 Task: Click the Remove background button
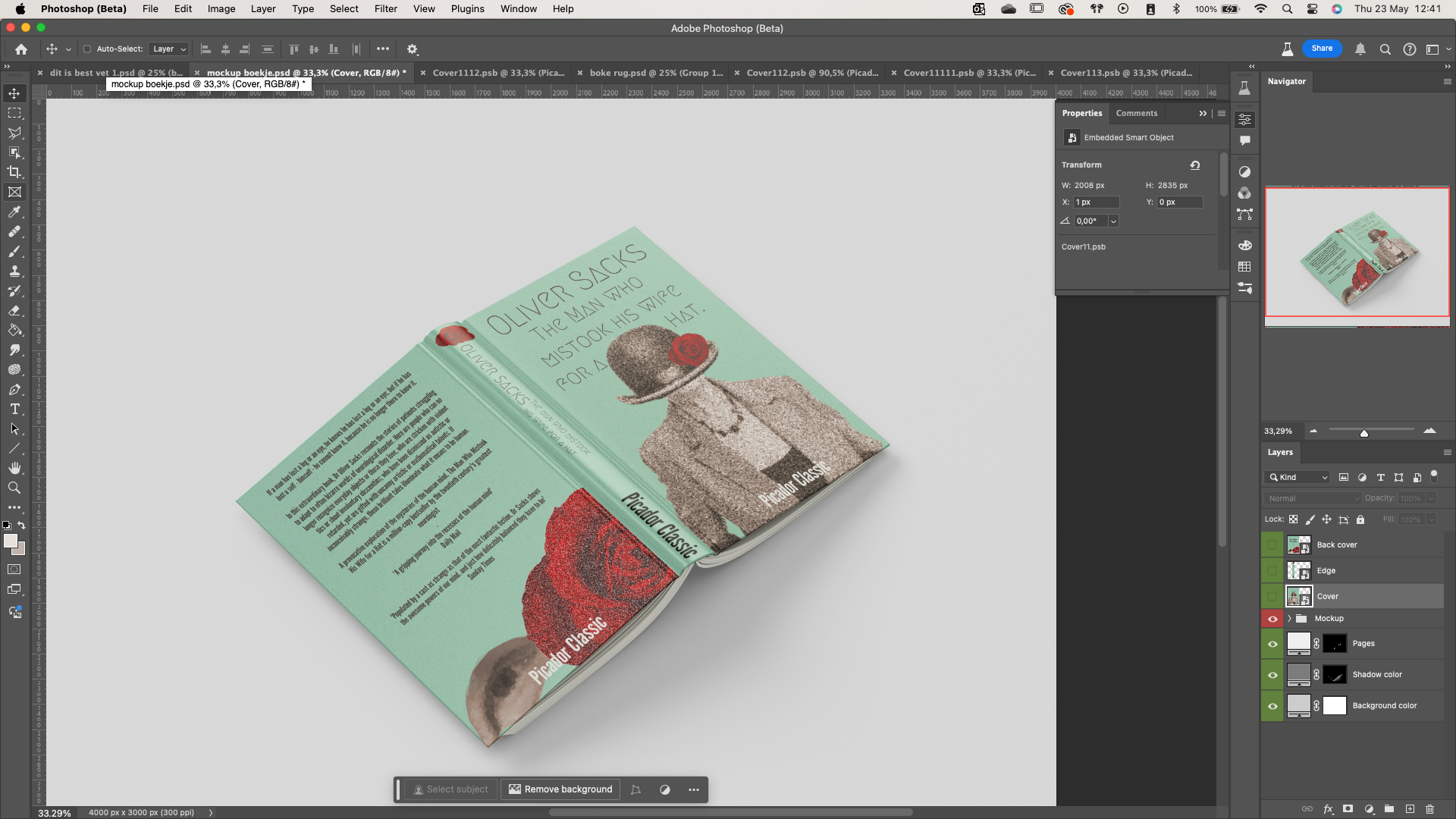pyautogui.click(x=560, y=789)
